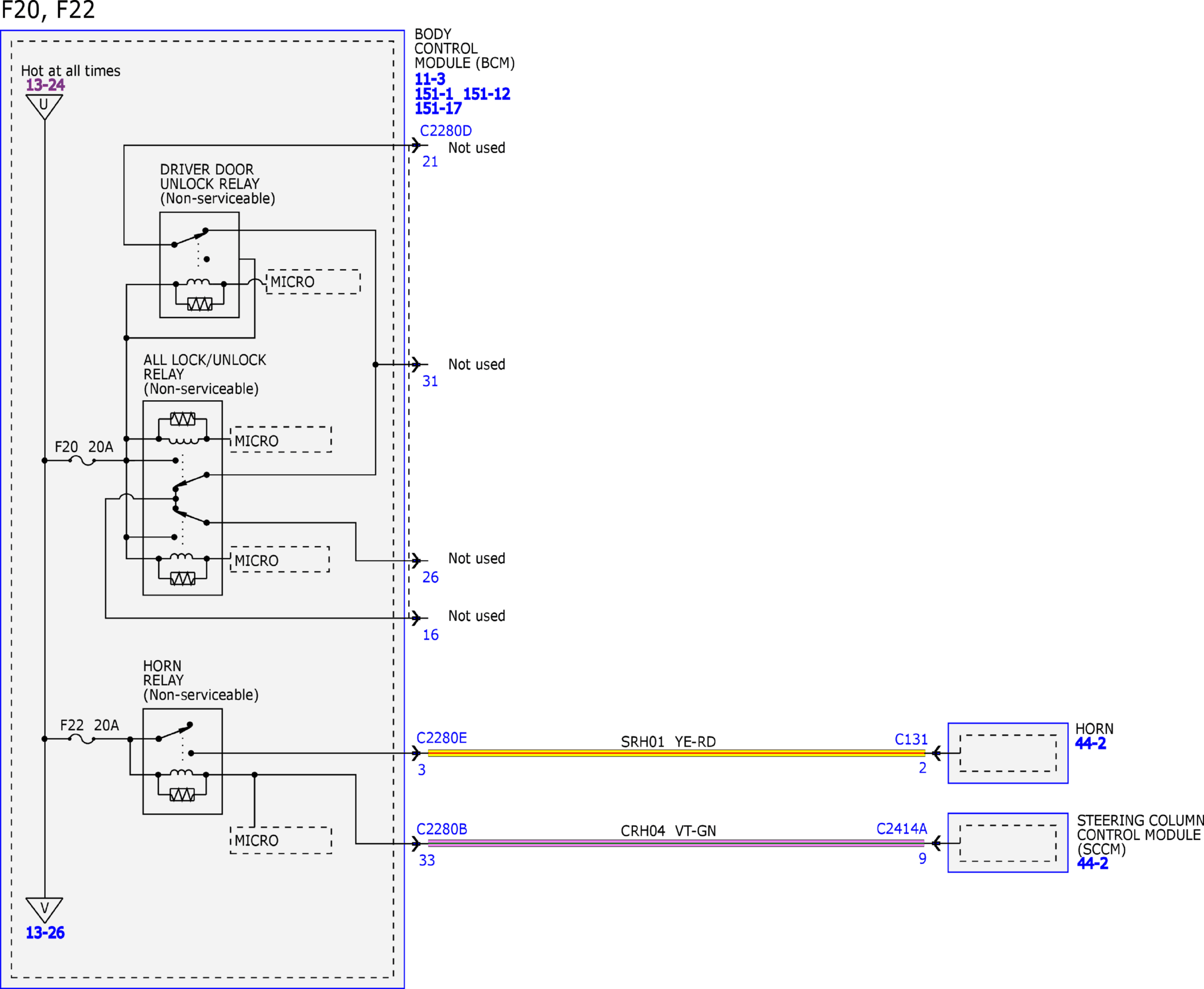
Task: Open the SCCM 44-2 page link
Action: [x=1092, y=863]
